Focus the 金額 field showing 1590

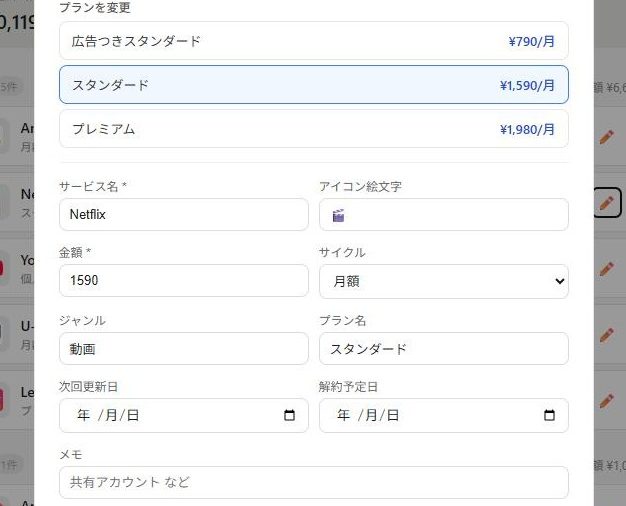click(x=184, y=280)
